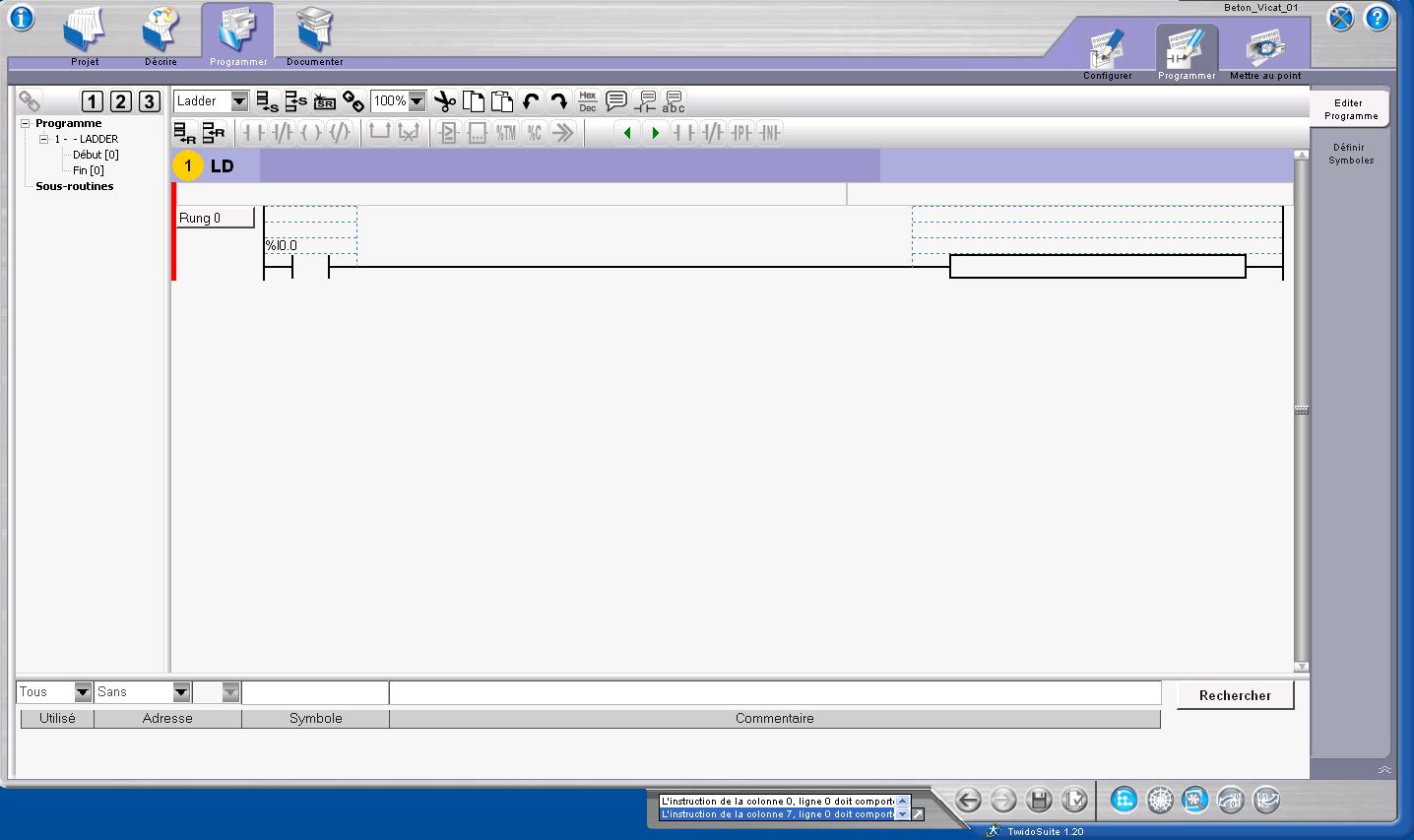
Task: Switch to the Configurer sub-tab
Action: click(1108, 54)
